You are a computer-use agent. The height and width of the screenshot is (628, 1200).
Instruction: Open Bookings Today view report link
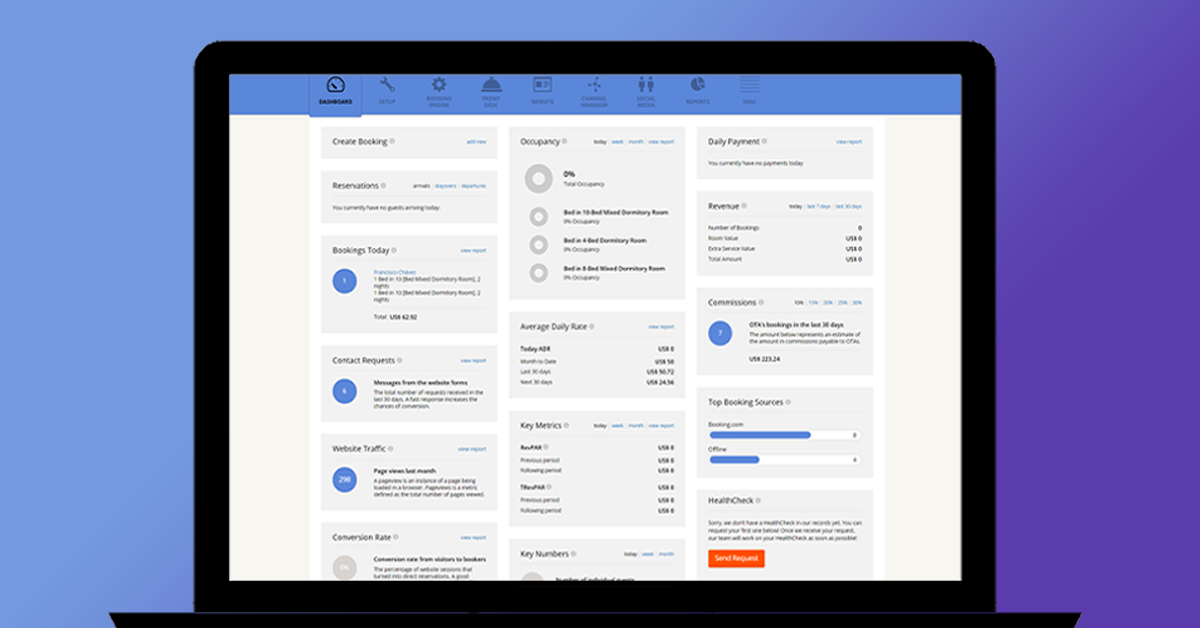473,250
